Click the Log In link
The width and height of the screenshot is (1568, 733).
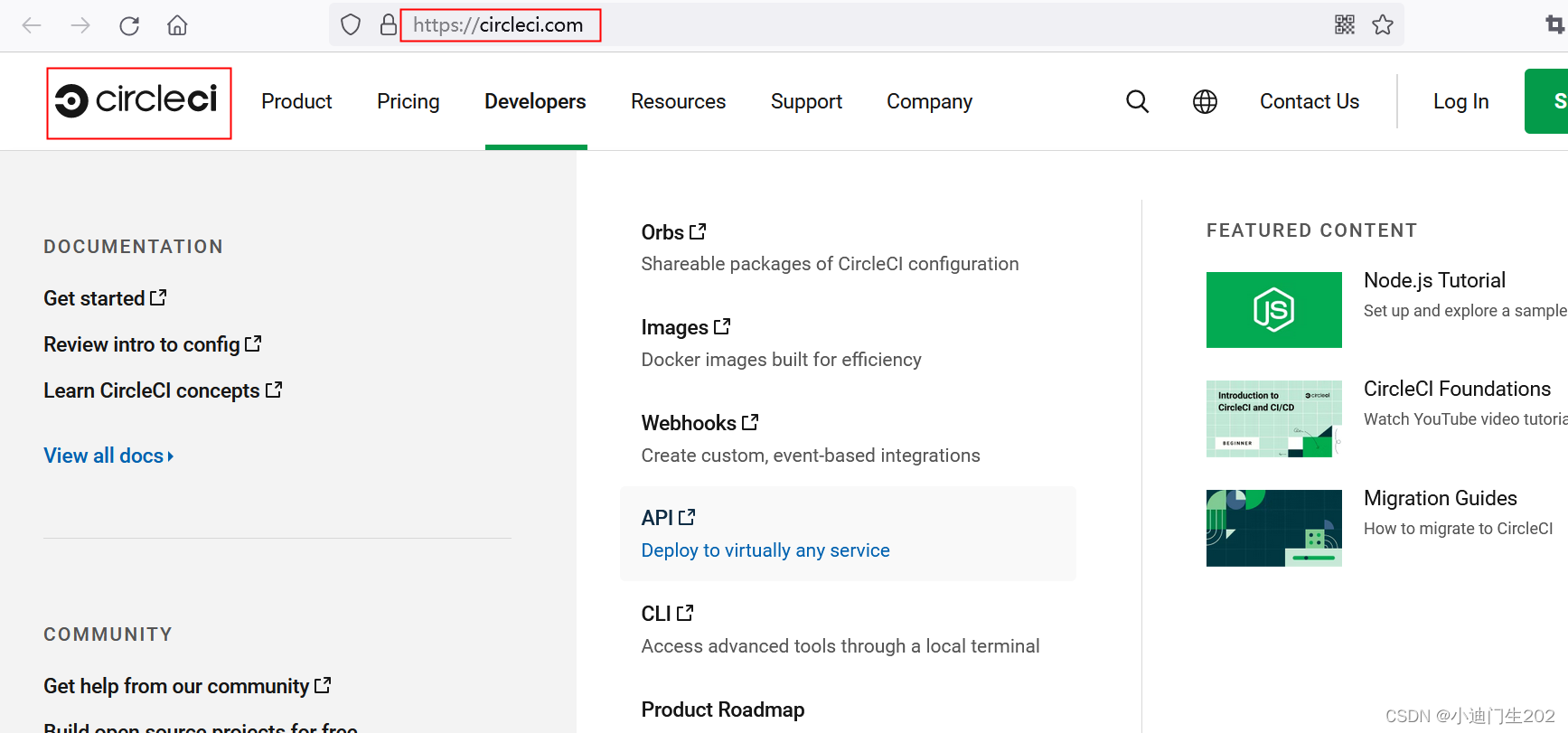(1460, 101)
